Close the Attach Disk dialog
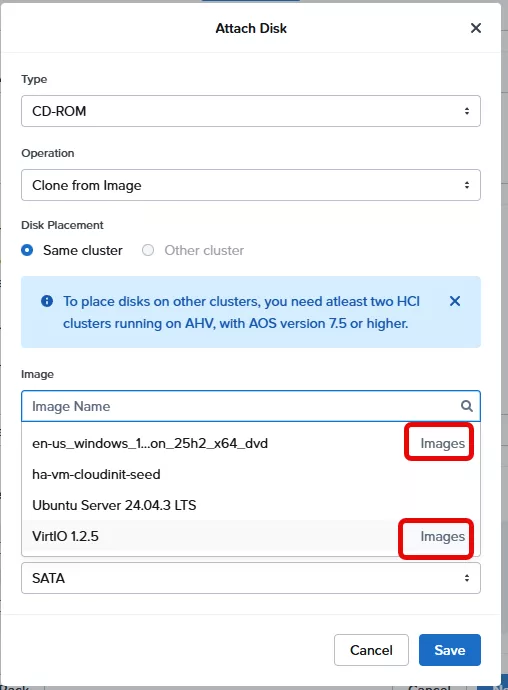Screen dimensions: 508x690 point(475,28)
